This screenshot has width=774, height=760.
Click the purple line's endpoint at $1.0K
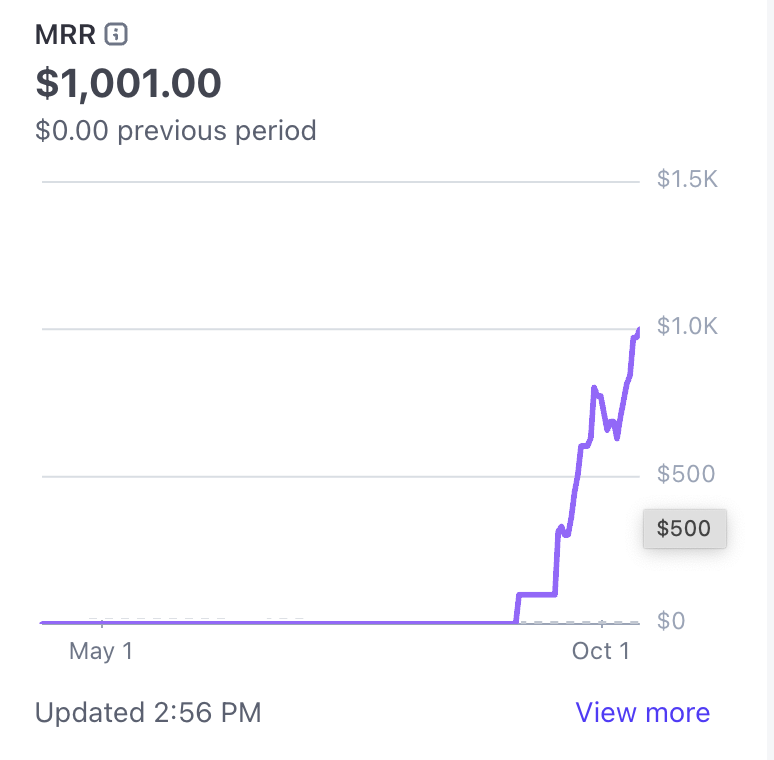(637, 332)
